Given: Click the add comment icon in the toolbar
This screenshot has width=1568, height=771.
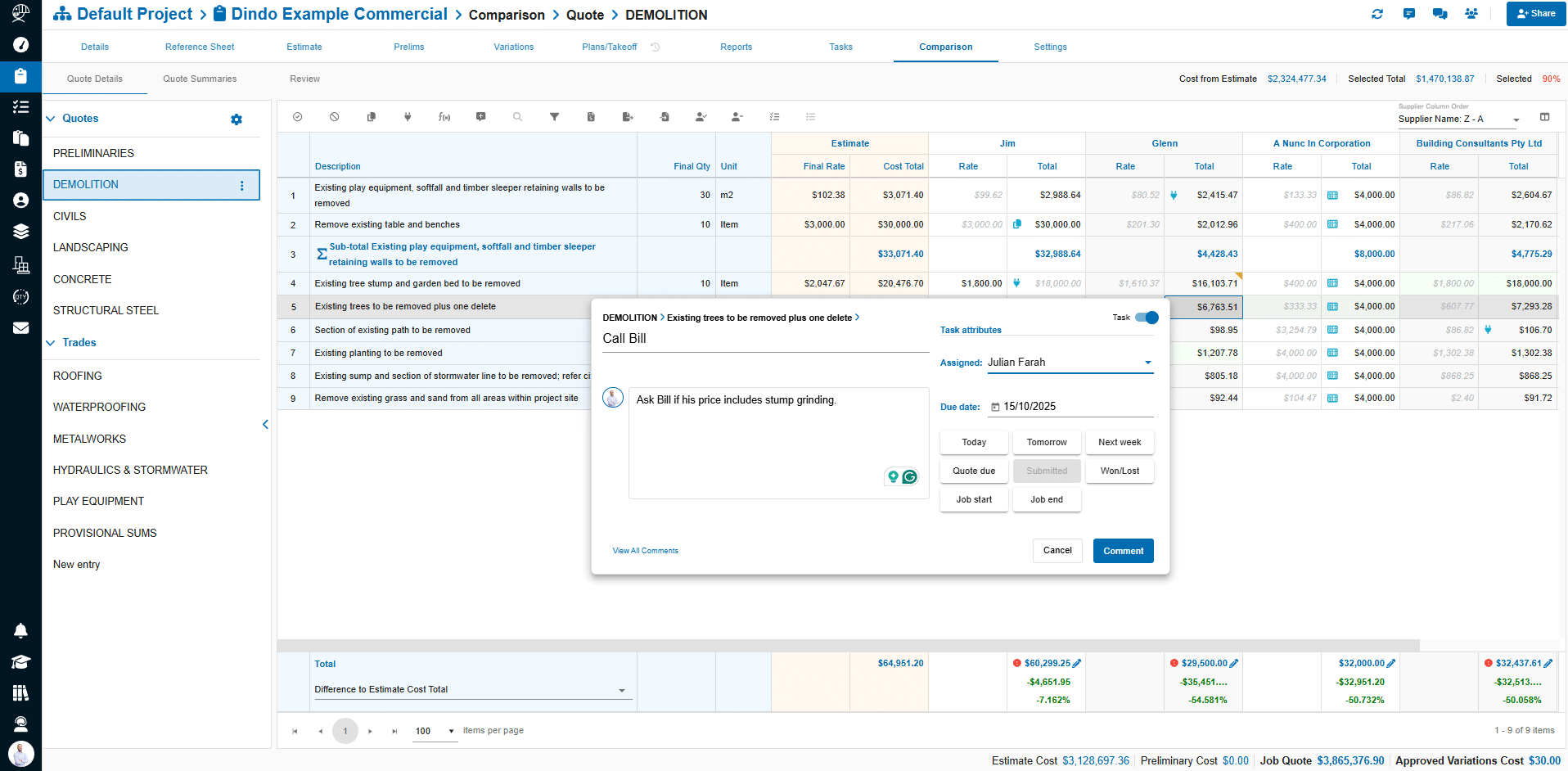Looking at the screenshot, I should [x=481, y=117].
